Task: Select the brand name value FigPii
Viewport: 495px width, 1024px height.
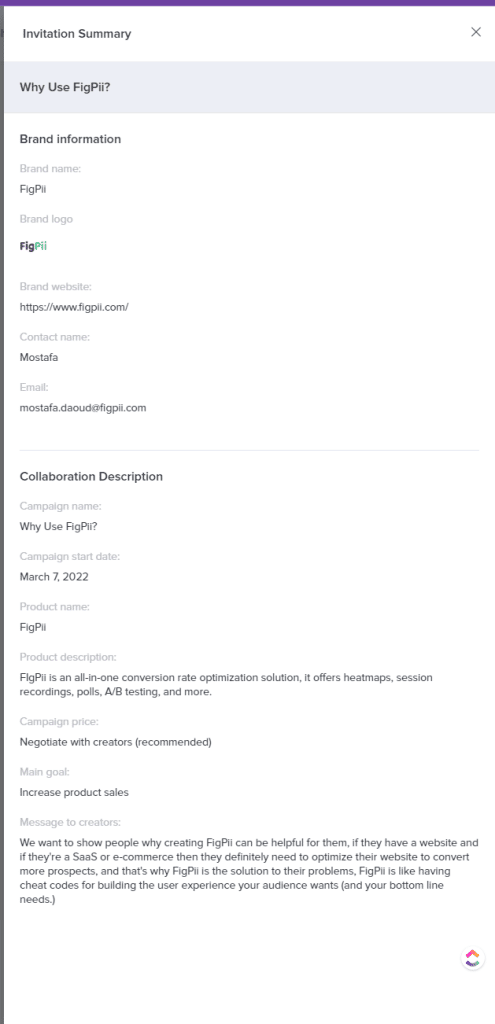Action: [33, 190]
